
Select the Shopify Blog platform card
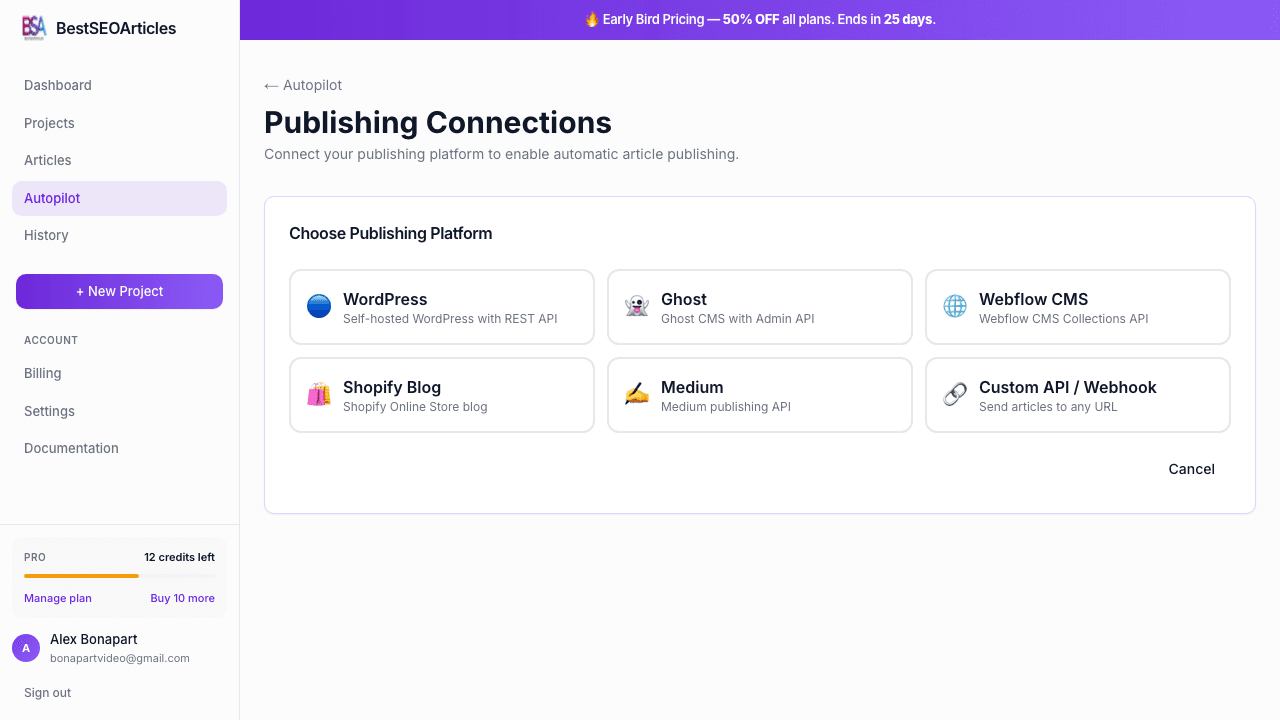442,394
